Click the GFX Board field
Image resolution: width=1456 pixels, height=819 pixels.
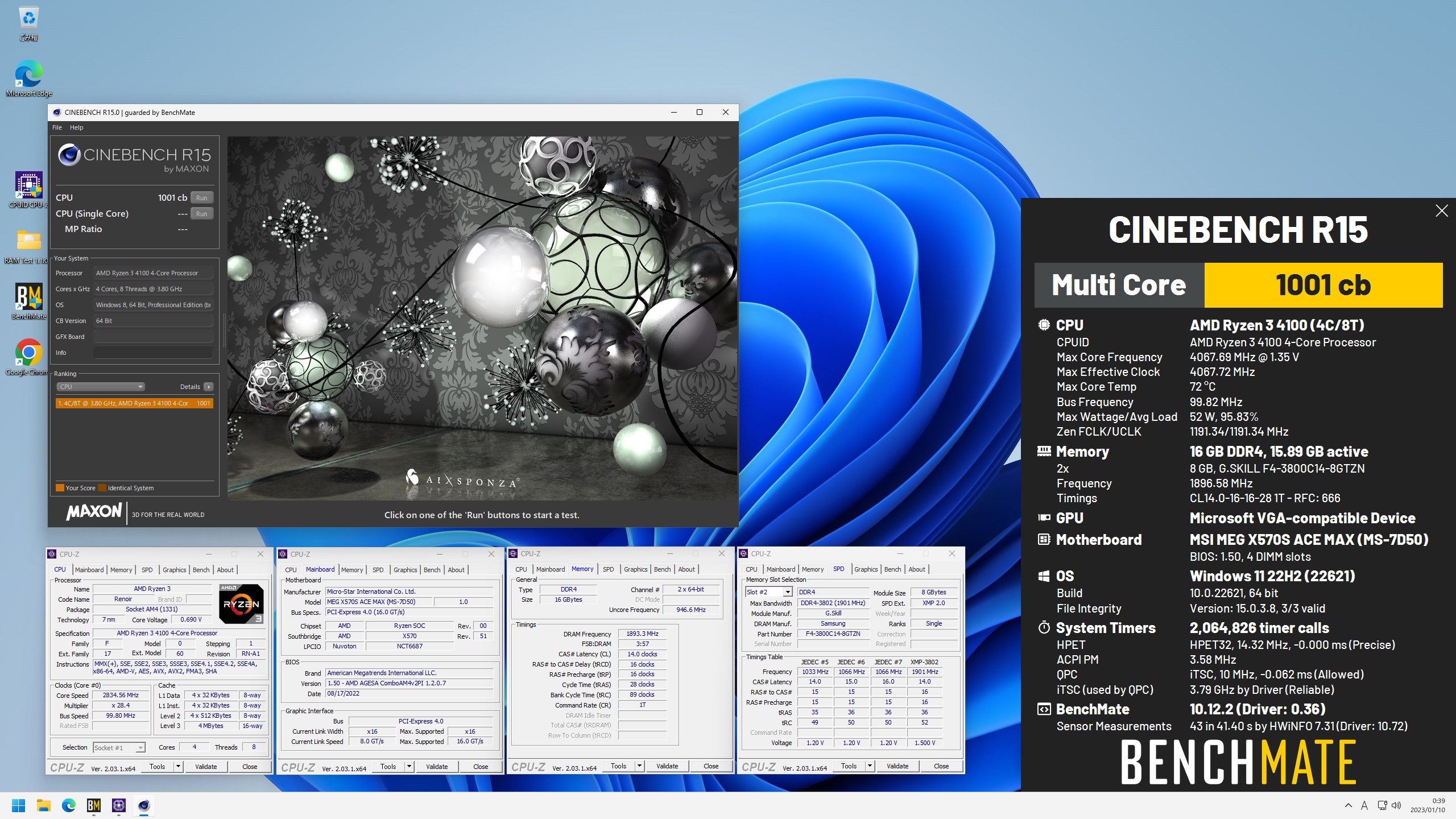153,337
